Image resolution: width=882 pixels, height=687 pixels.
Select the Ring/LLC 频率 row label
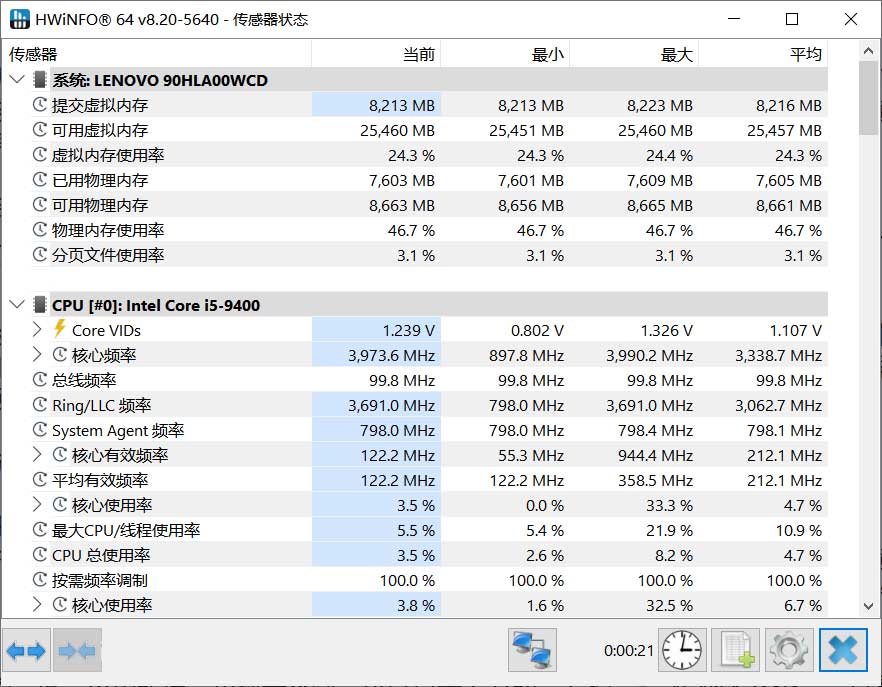(102, 405)
